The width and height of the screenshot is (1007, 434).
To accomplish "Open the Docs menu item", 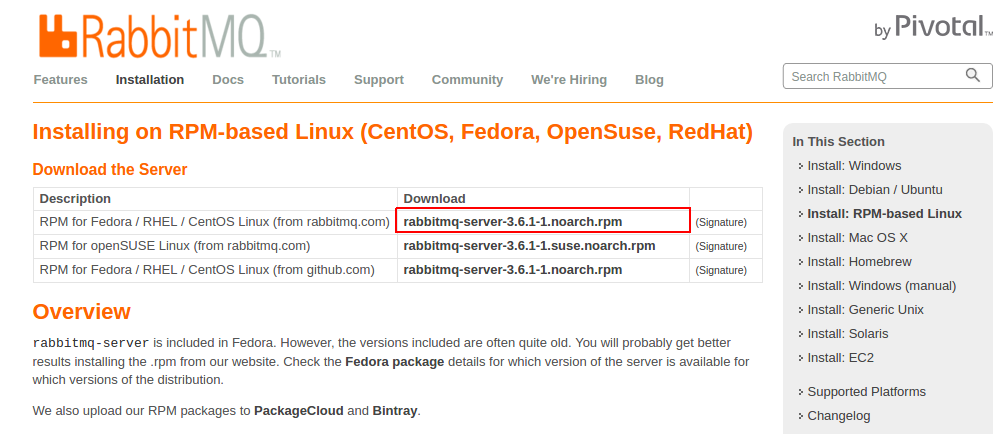I will coord(228,80).
